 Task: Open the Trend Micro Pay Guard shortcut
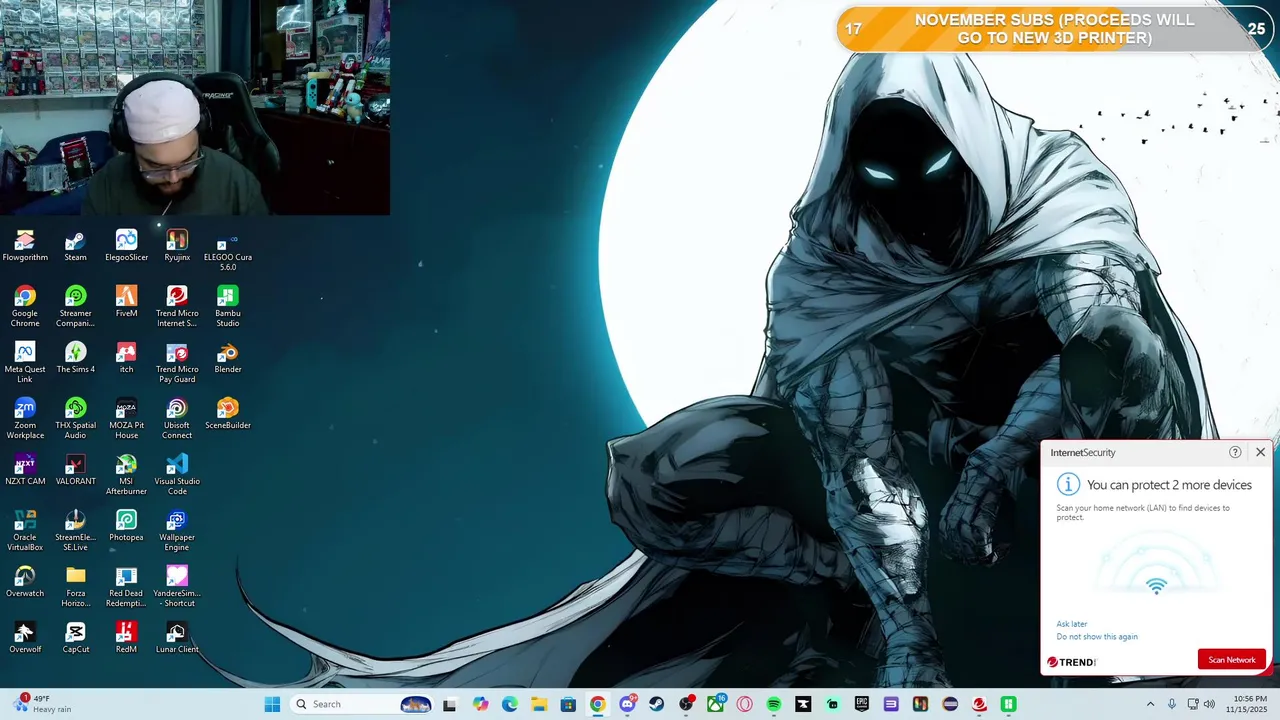click(x=177, y=363)
